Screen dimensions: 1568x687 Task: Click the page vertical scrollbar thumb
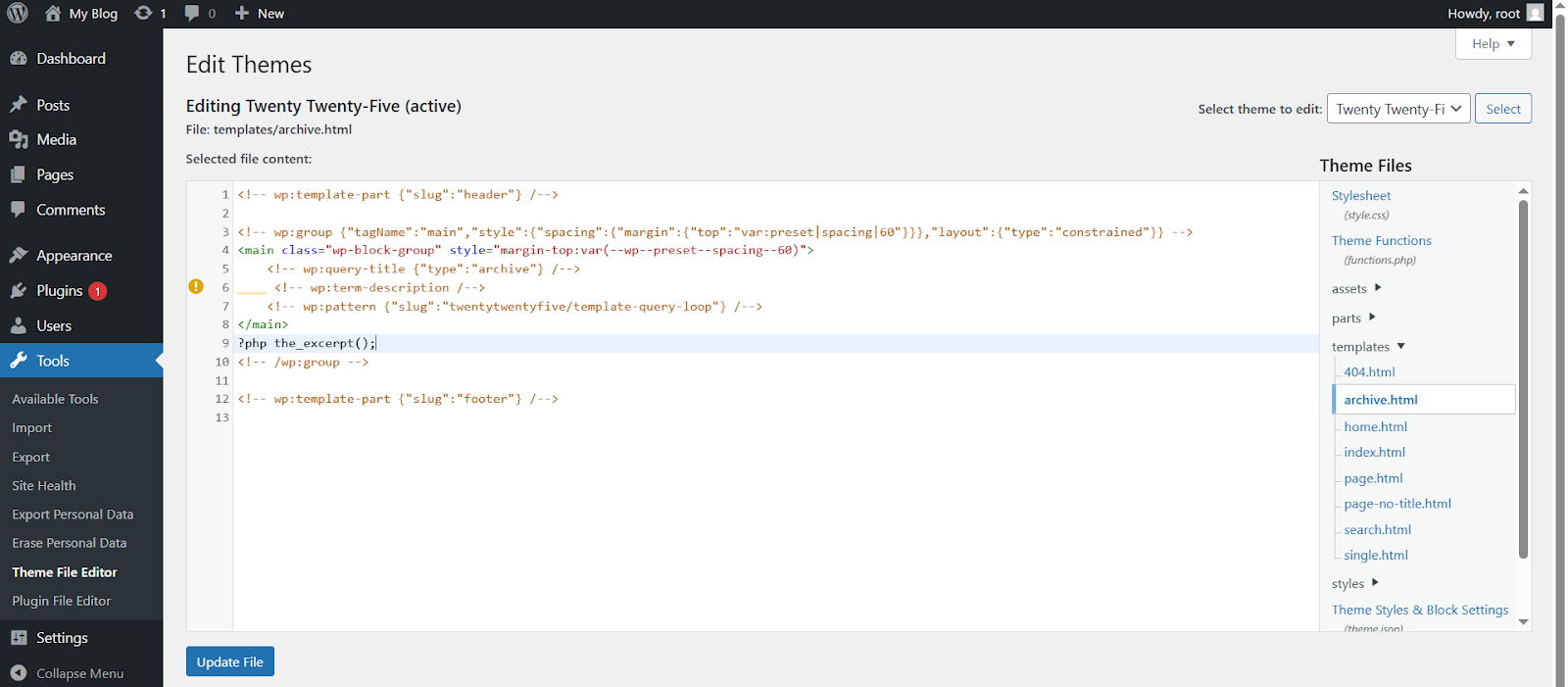tap(1560, 350)
